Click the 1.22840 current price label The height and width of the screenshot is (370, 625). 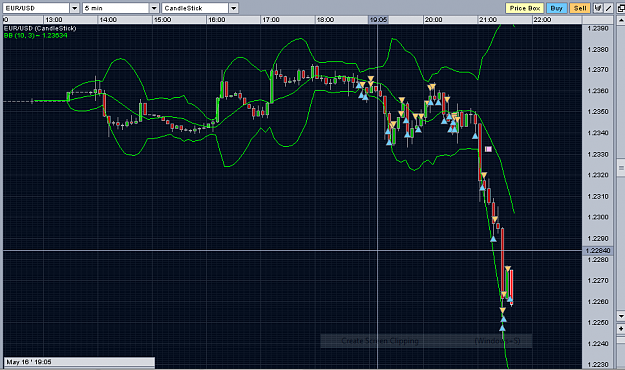coord(598,250)
